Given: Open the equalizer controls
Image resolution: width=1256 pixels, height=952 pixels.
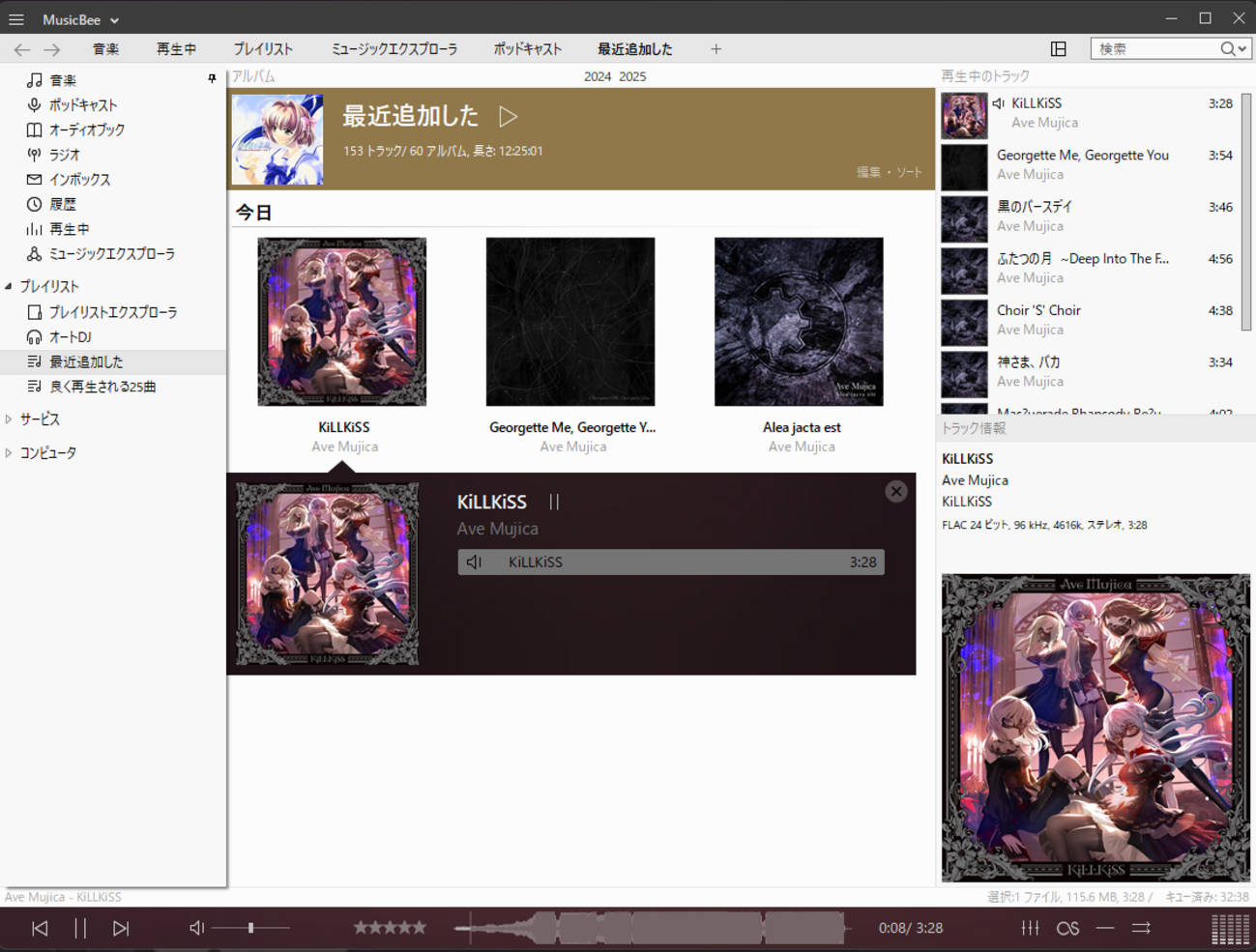Looking at the screenshot, I should point(1031,928).
